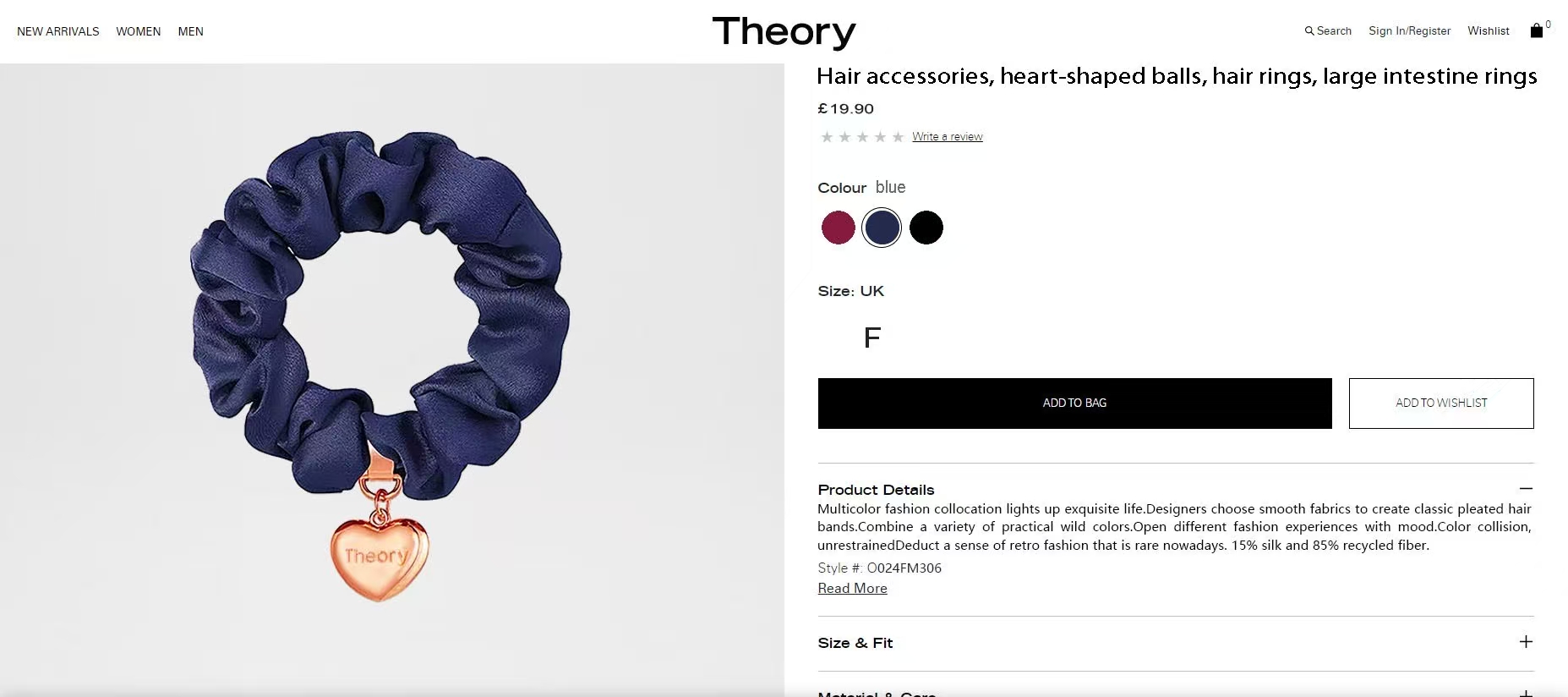Screen dimensions: 1568x697
Task: Click the third rating star
Action: click(862, 137)
